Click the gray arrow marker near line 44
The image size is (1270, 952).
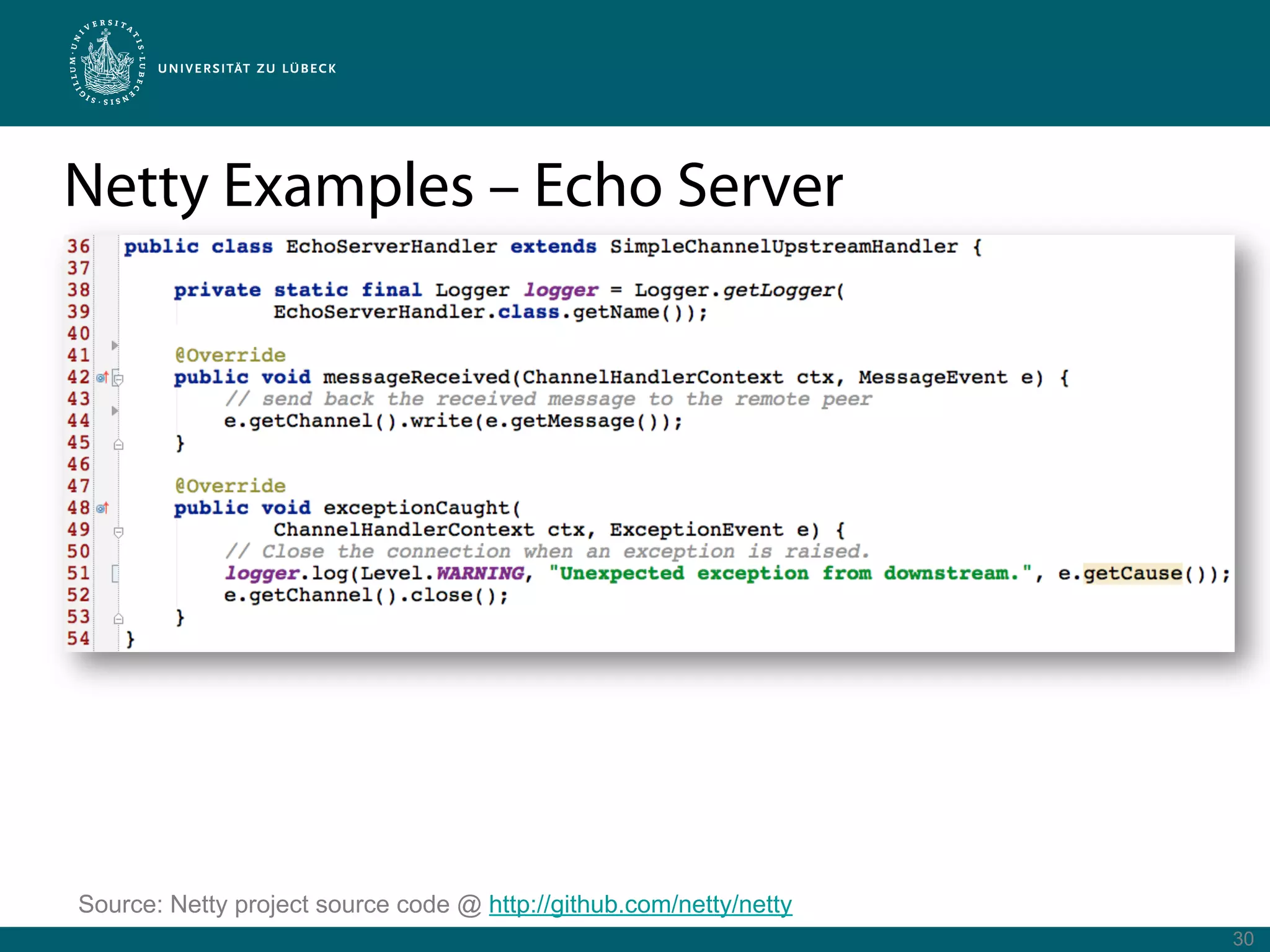[x=115, y=411]
